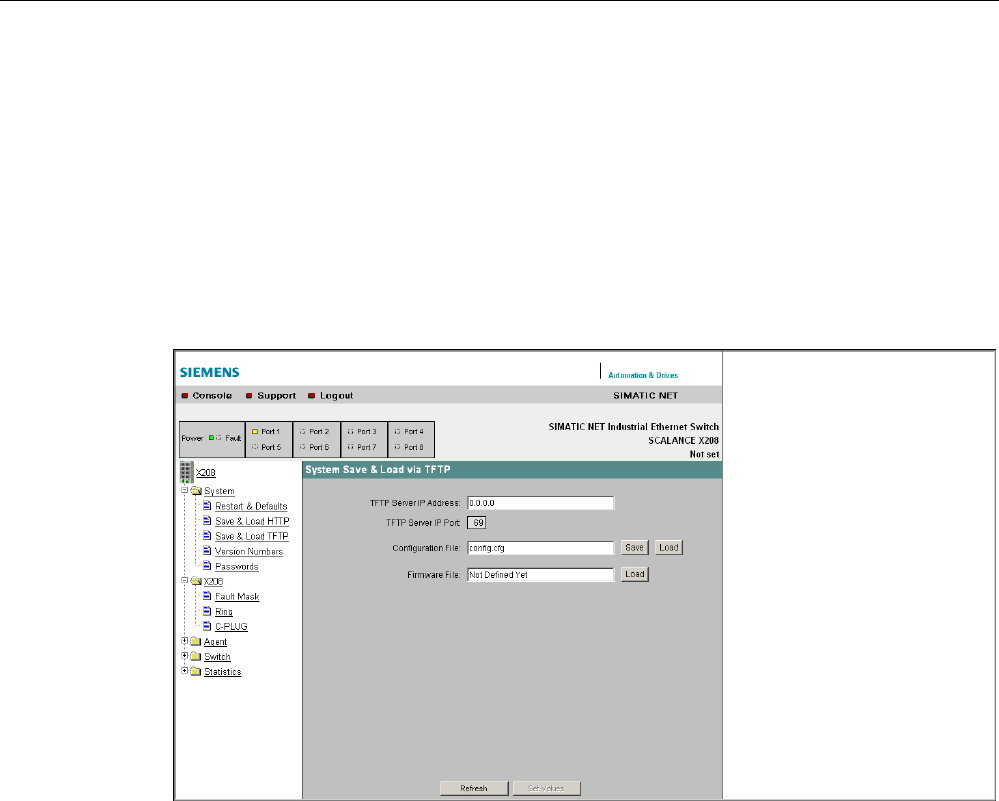Open the Ring configuration page
999x801 pixels.
pyautogui.click(x=224, y=612)
